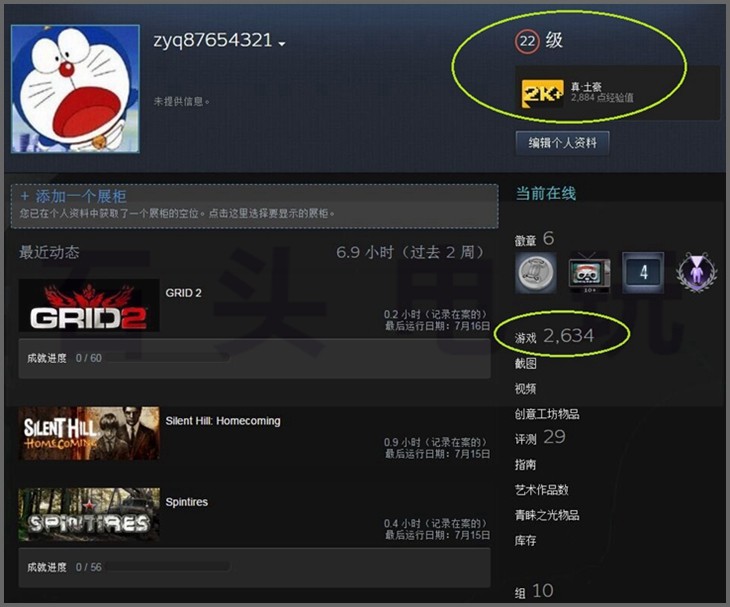Image resolution: width=730 pixels, height=607 pixels.
Task: Open the 游戏 2,634 games list
Action: click(x=554, y=336)
